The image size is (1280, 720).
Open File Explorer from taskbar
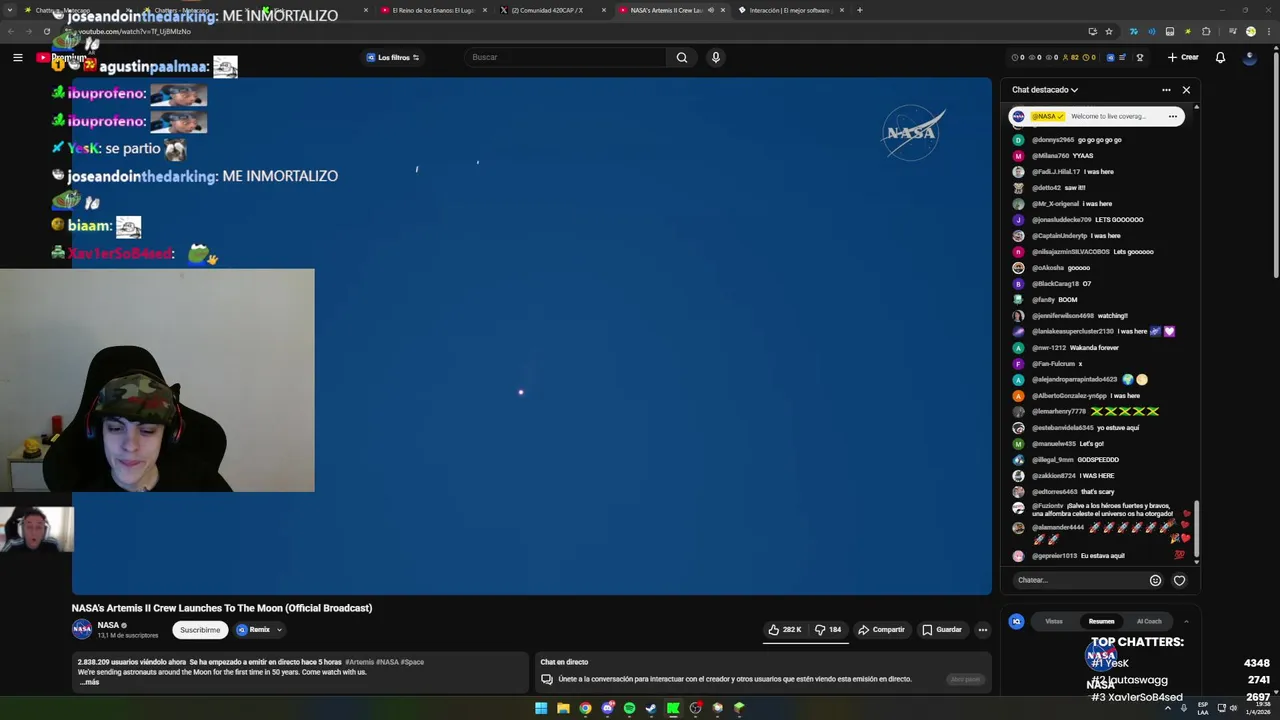coord(563,708)
